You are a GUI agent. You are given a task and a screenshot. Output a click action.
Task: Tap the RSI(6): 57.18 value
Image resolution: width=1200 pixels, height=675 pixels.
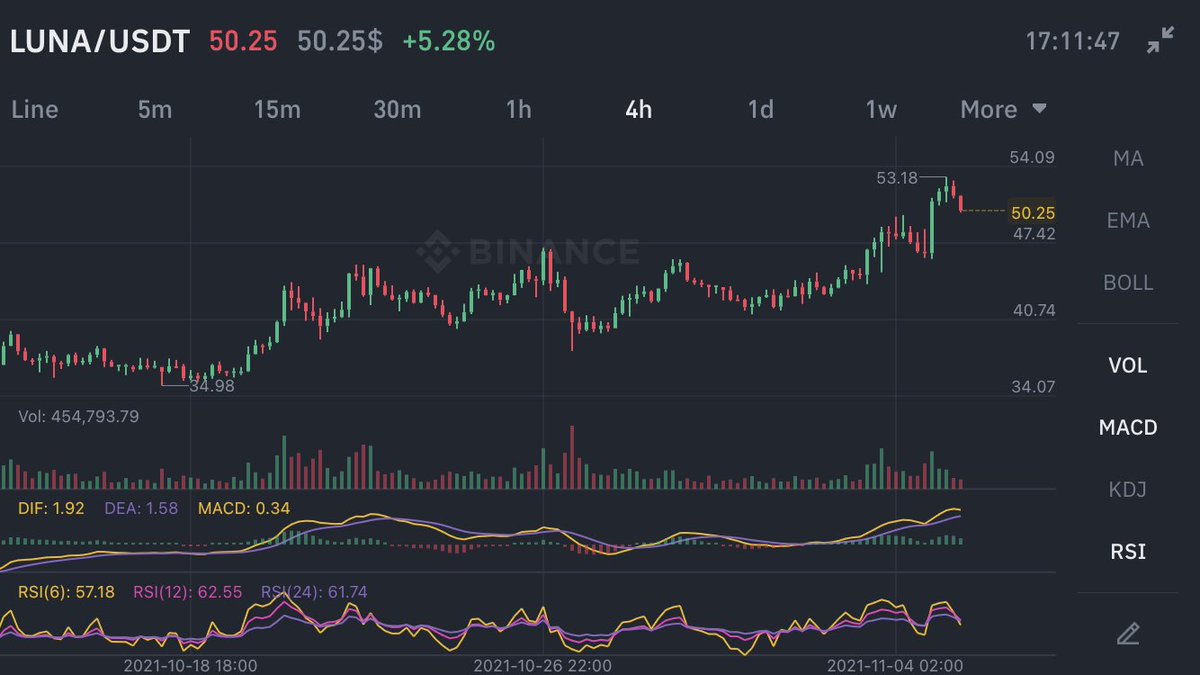pos(65,592)
